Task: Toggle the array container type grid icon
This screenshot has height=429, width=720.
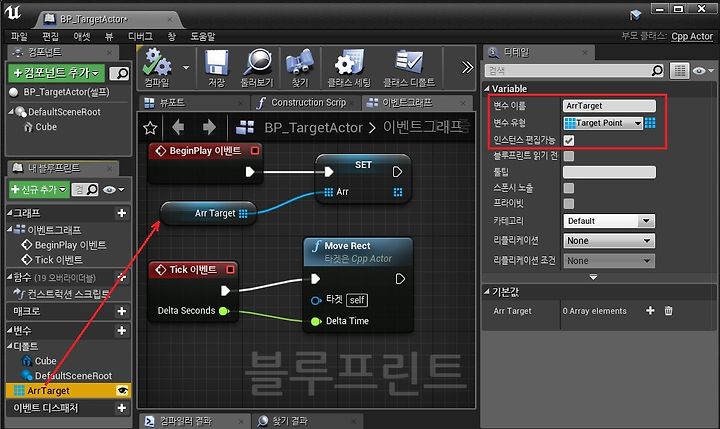Action: [650, 123]
